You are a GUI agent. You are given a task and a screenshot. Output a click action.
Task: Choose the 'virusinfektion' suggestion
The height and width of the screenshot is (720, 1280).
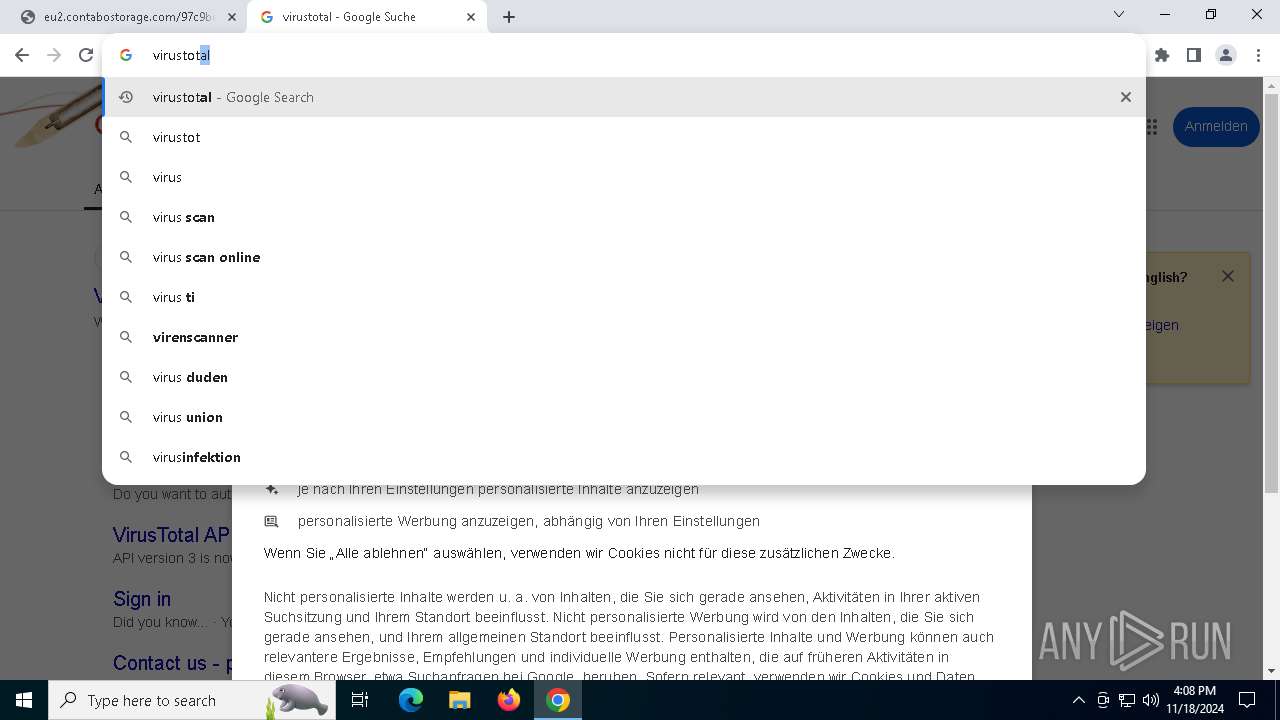pyautogui.click(x=624, y=457)
